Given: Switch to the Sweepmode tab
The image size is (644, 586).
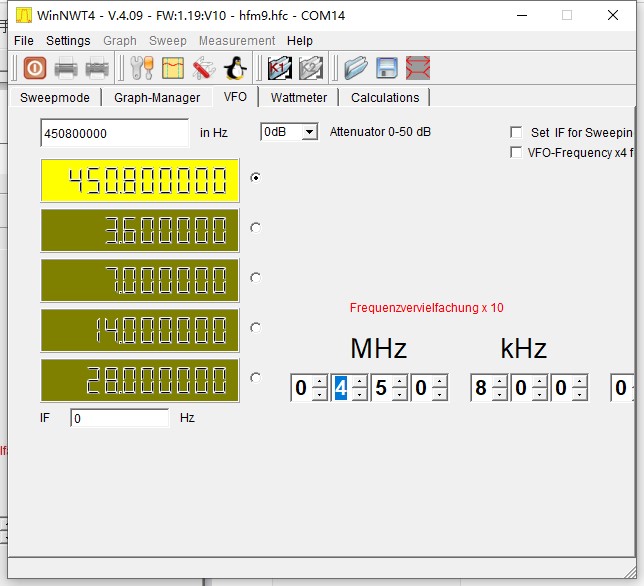Looking at the screenshot, I should pyautogui.click(x=55, y=97).
